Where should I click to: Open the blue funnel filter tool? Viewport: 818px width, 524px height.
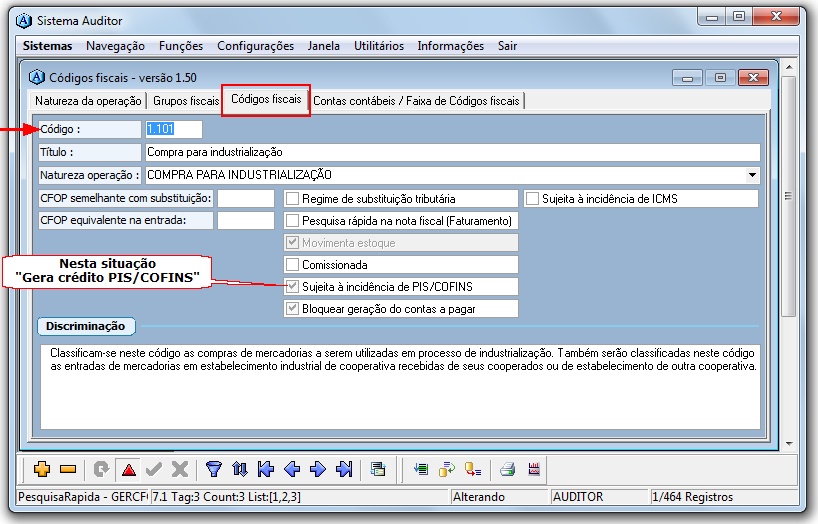click(x=213, y=469)
